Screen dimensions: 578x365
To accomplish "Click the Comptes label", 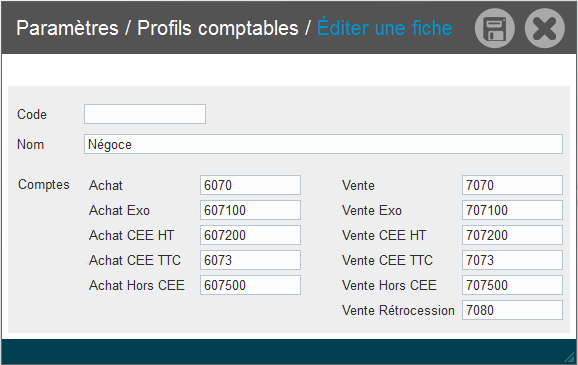I will (x=43, y=185).
